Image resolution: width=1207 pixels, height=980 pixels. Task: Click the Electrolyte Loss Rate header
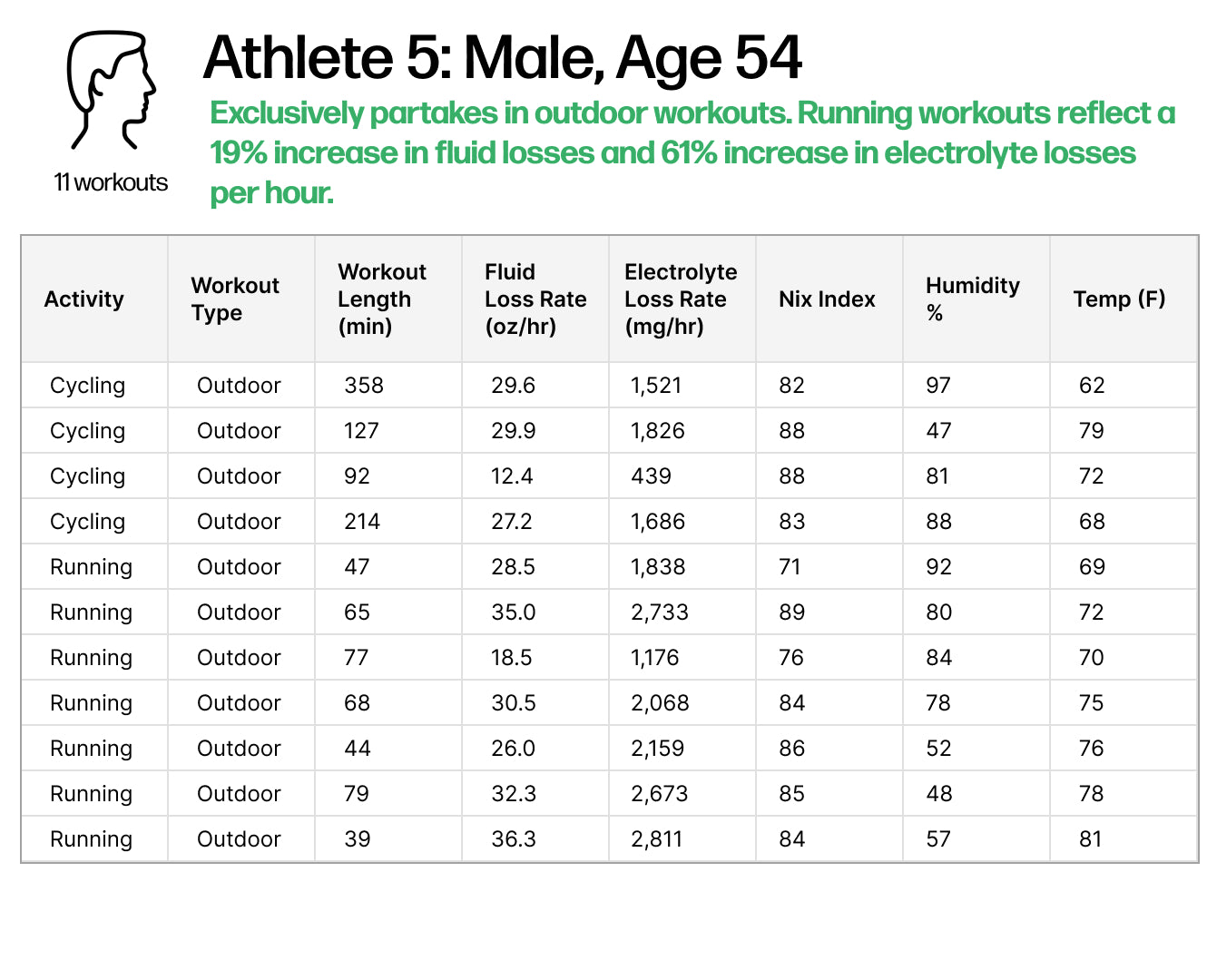[x=681, y=299]
